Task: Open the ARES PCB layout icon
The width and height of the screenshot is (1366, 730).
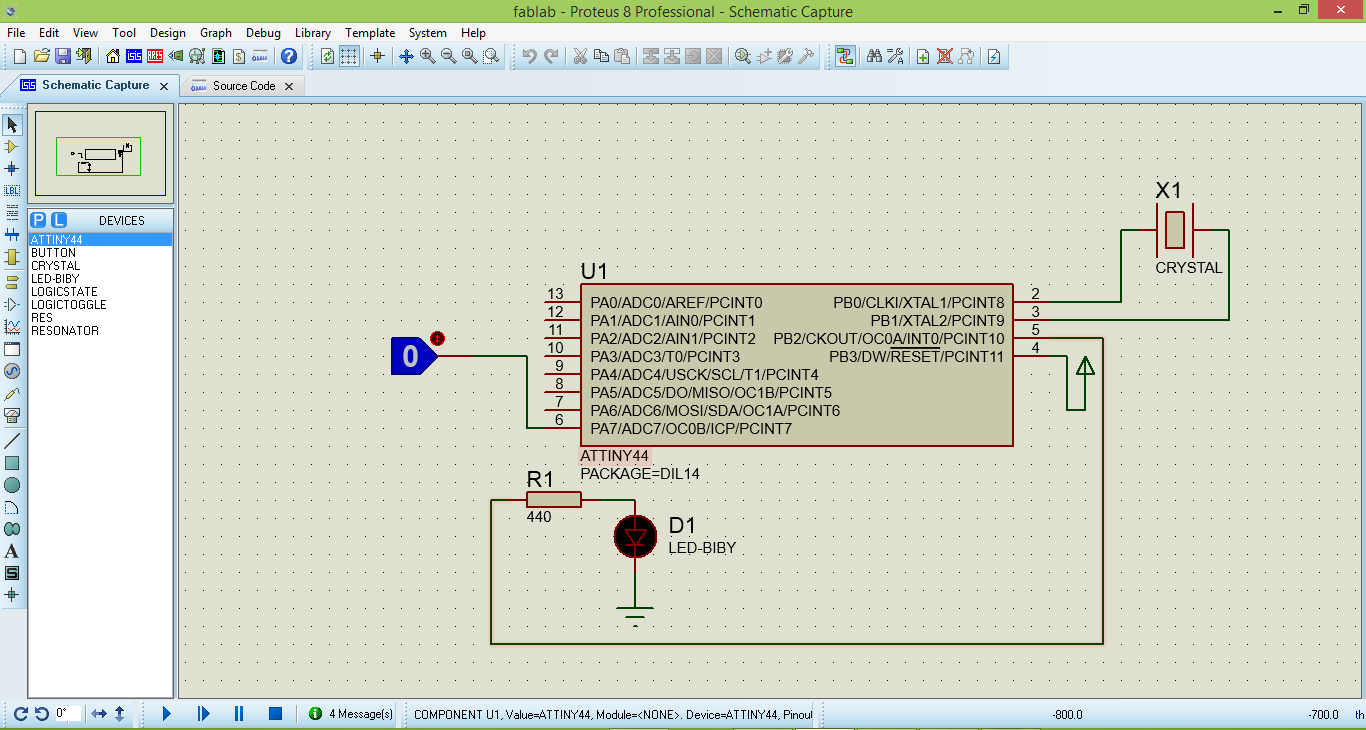Action: [x=155, y=56]
